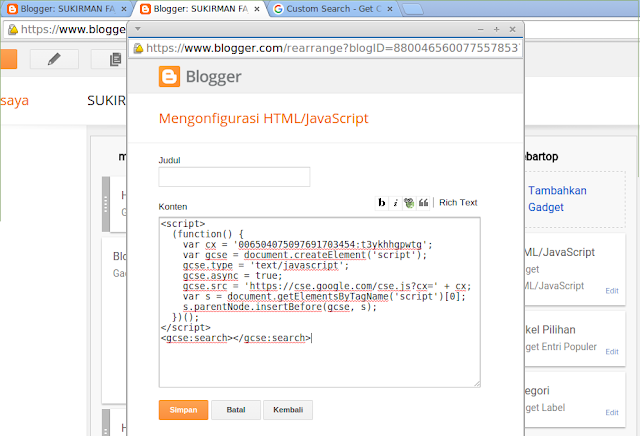
Task: Click the main window lock icon in address bar
Action: (x=13, y=29)
